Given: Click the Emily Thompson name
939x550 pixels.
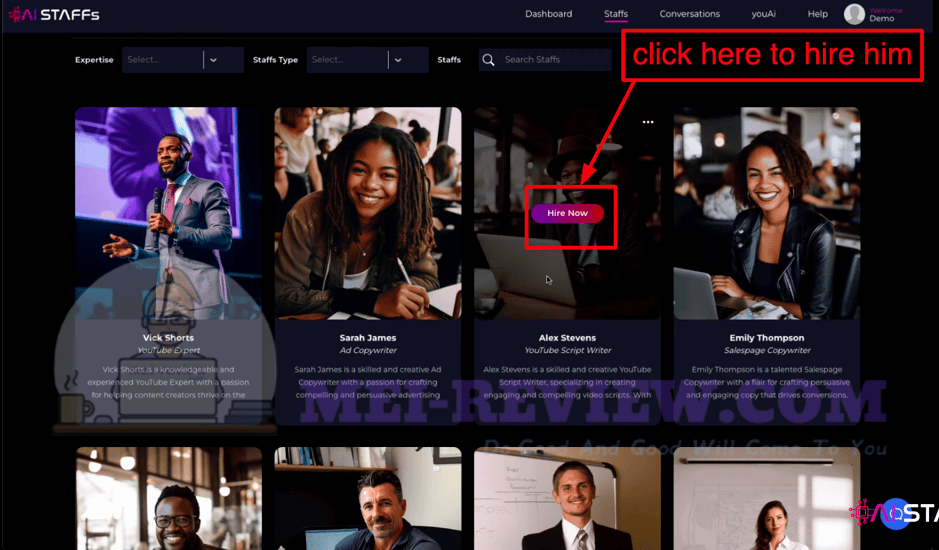Looking at the screenshot, I should coord(767,338).
